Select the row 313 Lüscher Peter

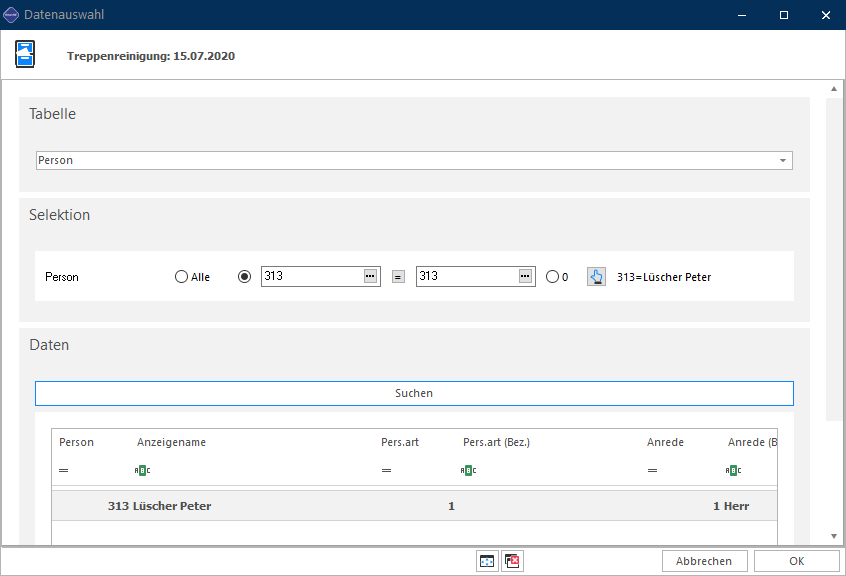pyautogui.click(x=414, y=506)
